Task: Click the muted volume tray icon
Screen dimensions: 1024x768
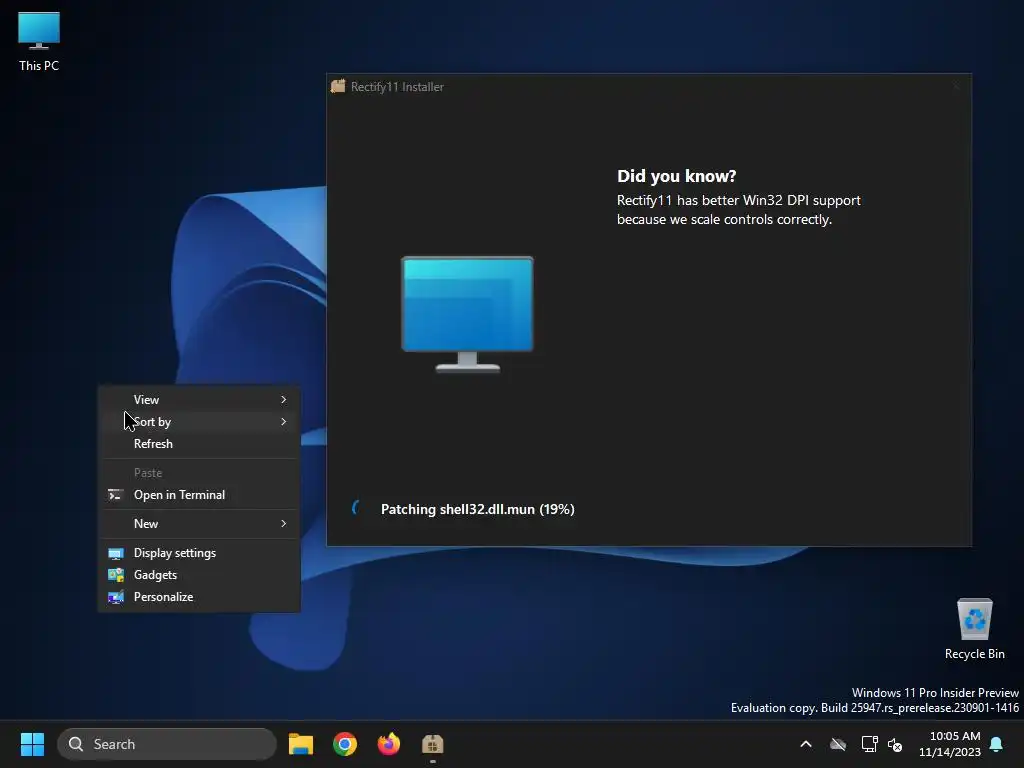Action: tap(895, 744)
